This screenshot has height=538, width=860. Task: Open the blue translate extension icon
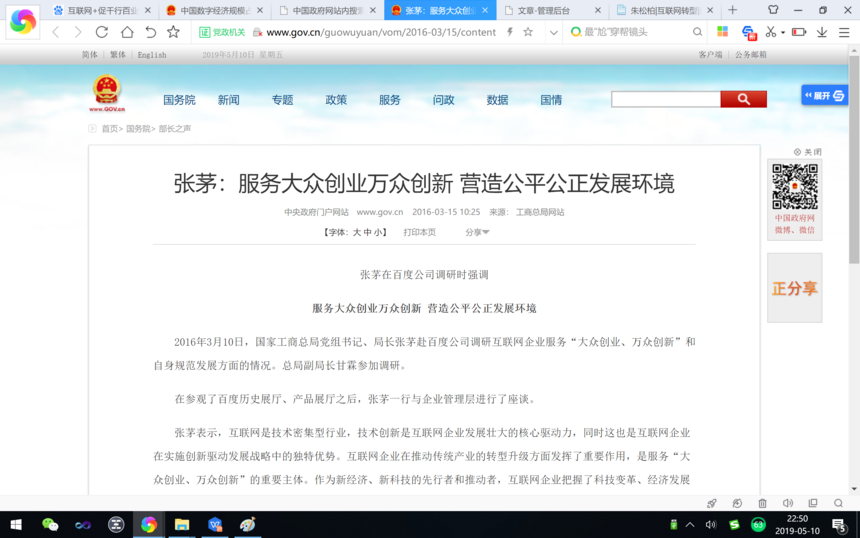pos(749,33)
